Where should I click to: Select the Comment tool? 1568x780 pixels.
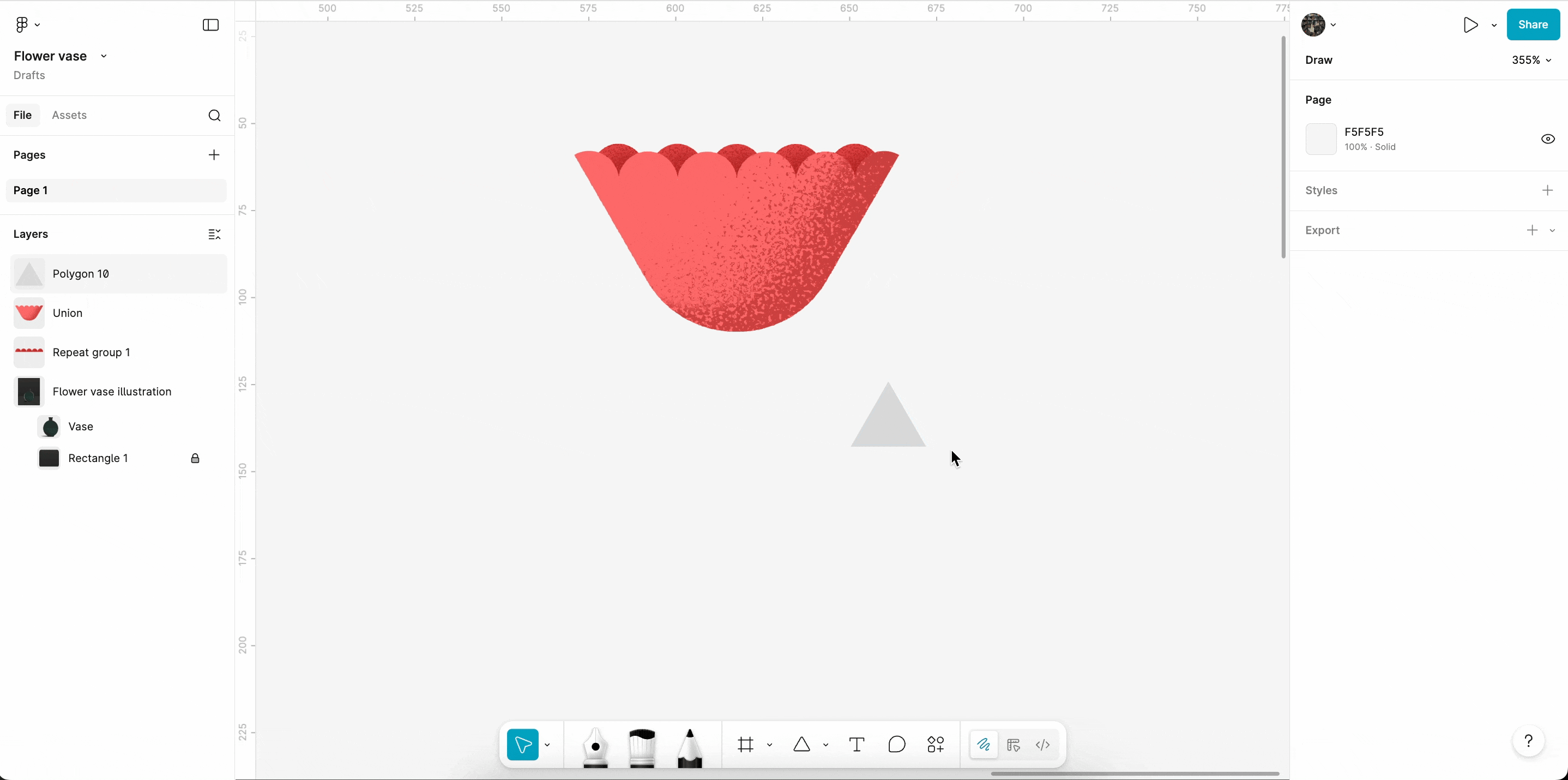point(897,744)
